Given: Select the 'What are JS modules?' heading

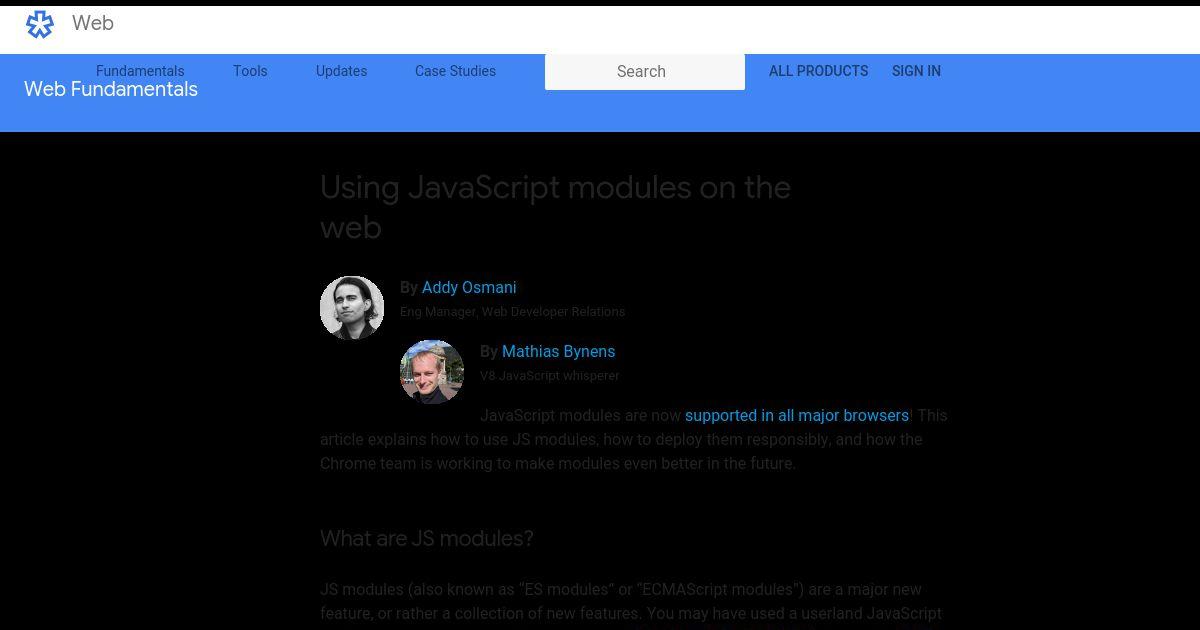Looking at the screenshot, I should (427, 538).
